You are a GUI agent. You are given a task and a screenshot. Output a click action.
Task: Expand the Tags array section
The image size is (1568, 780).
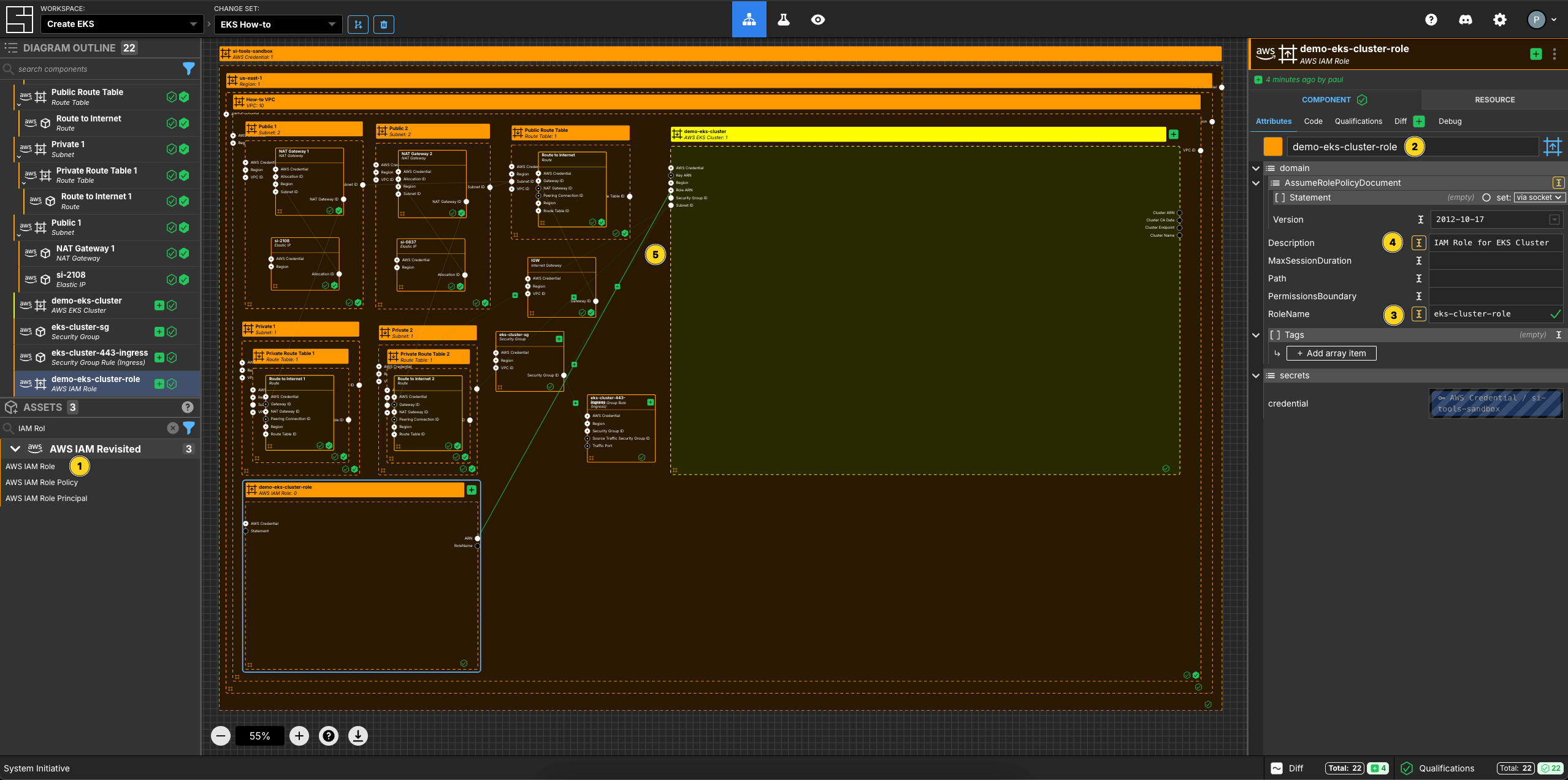tap(1258, 334)
